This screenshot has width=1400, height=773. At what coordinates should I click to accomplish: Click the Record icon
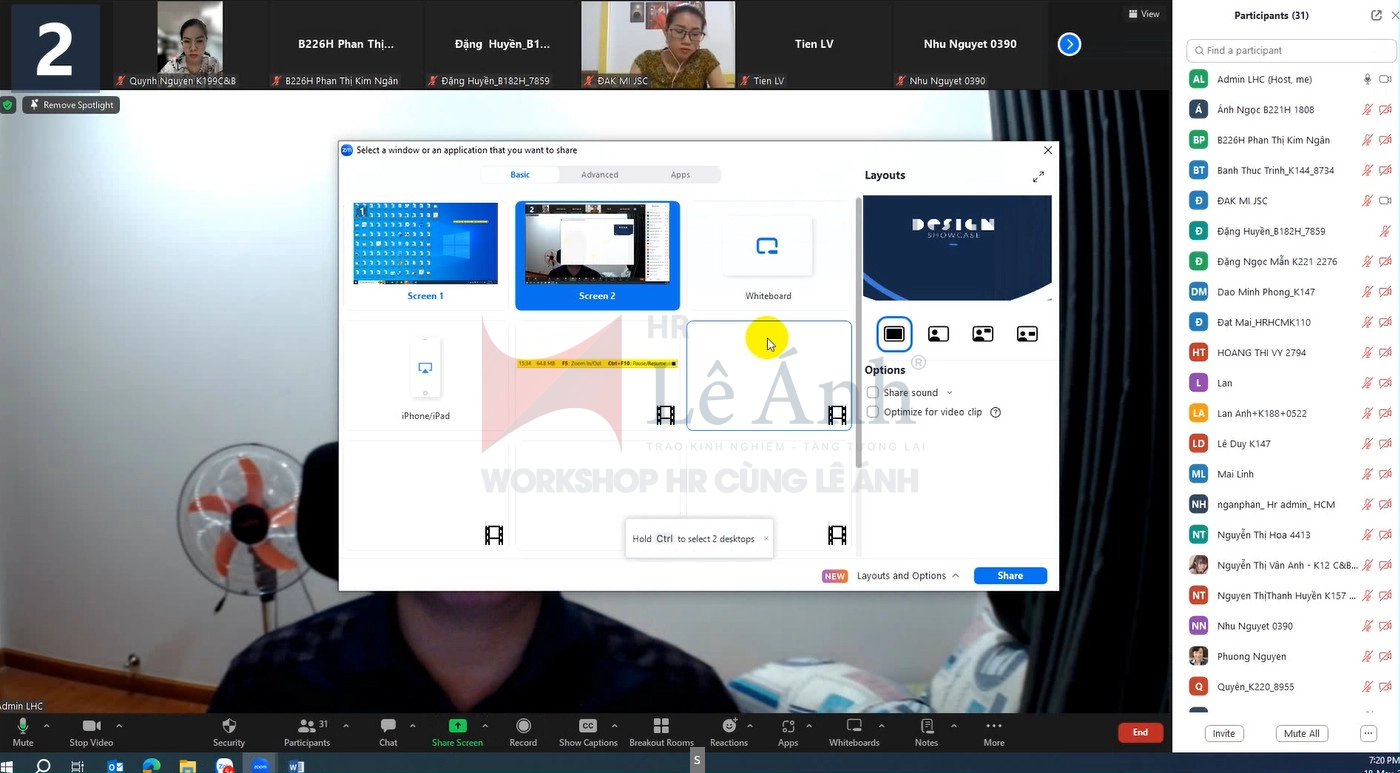pos(523,726)
